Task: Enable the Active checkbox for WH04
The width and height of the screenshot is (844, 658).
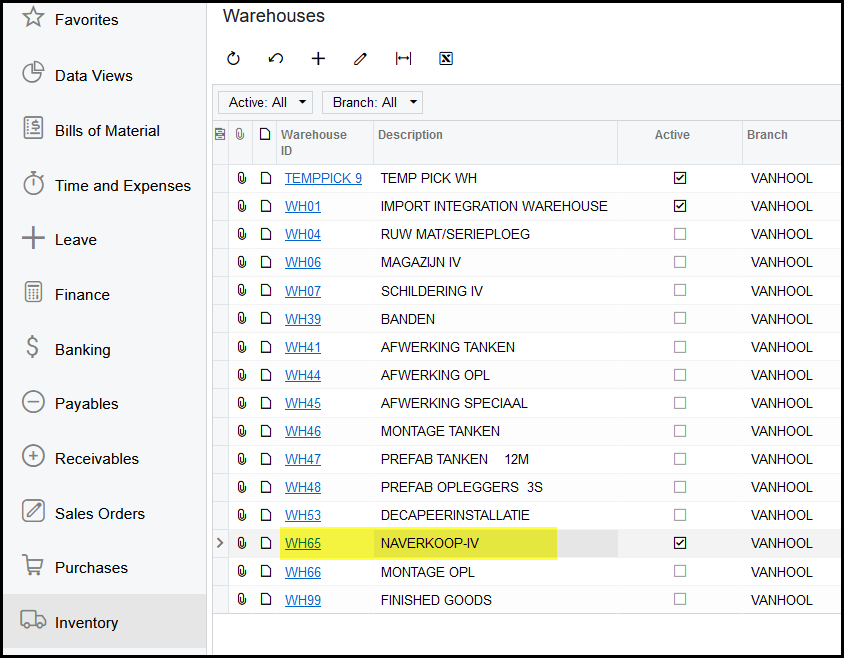Action: point(680,234)
